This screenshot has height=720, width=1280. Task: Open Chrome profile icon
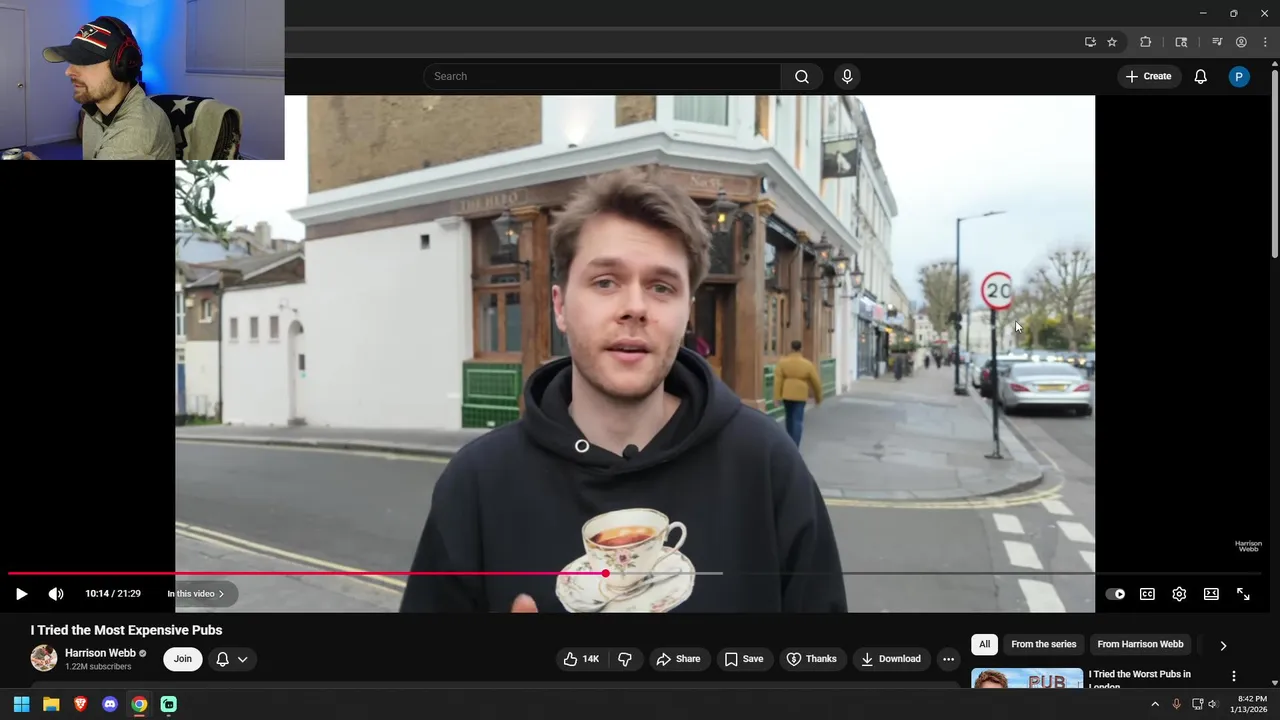point(1241,42)
